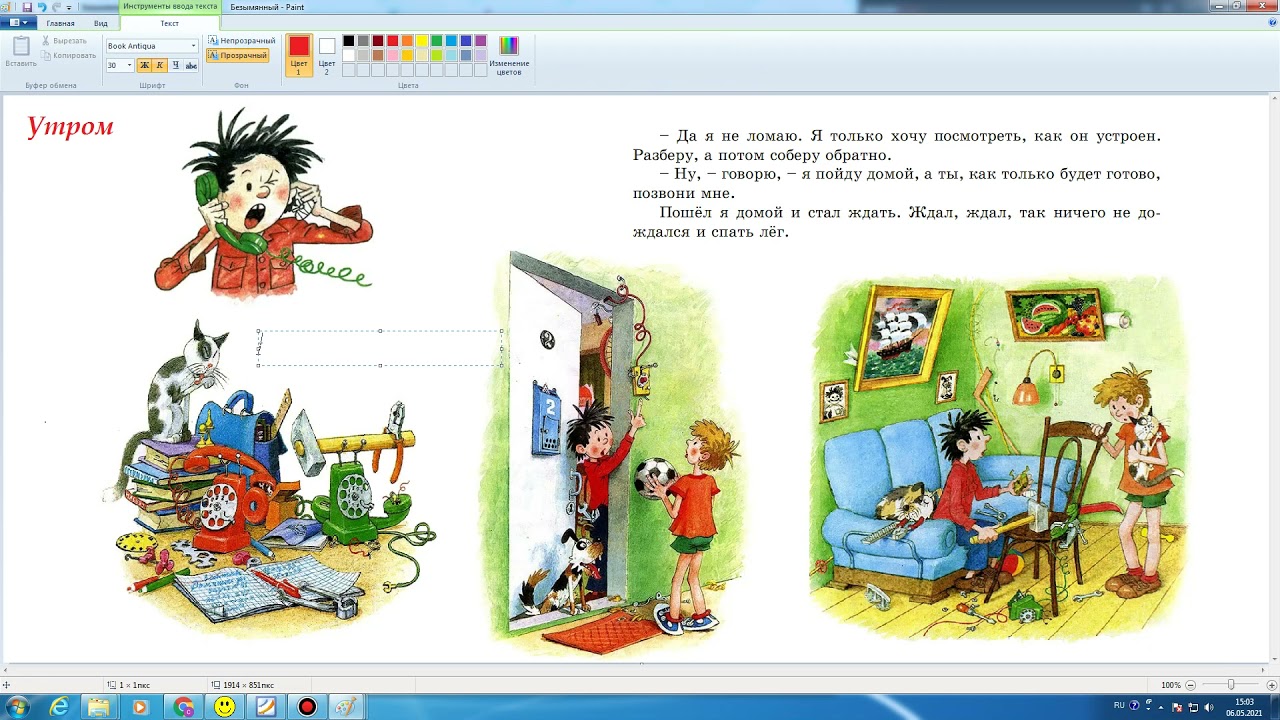The height and width of the screenshot is (720, 1280).
Task: Click the 1 × 1пкс selection size text
Action: coord(135,685)
